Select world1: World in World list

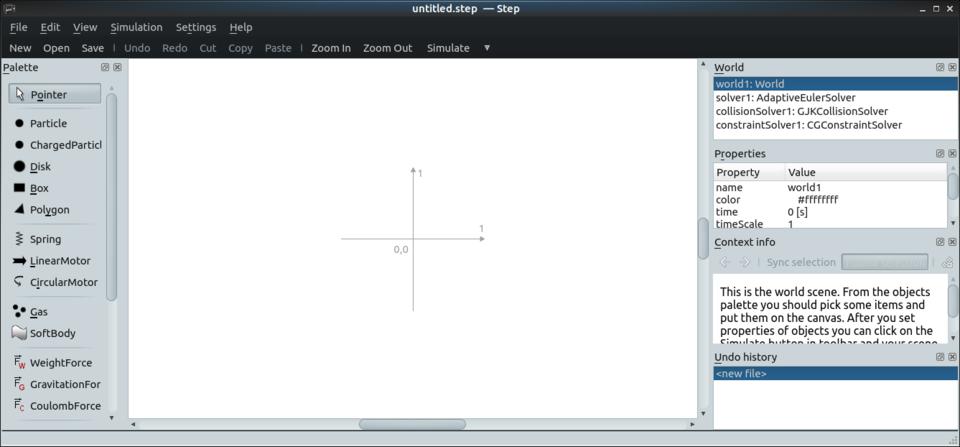835,84
